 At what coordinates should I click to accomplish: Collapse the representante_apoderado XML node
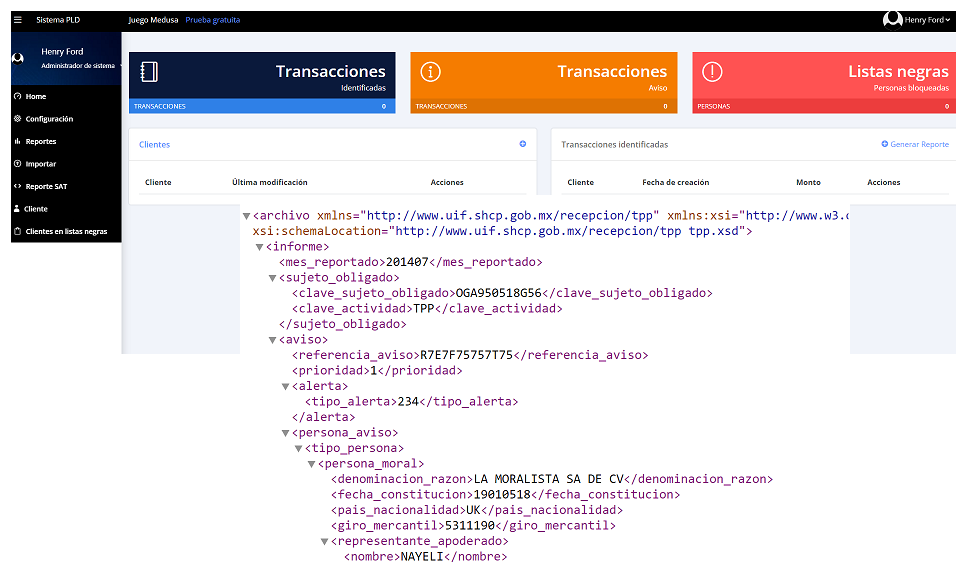[324, 542]
